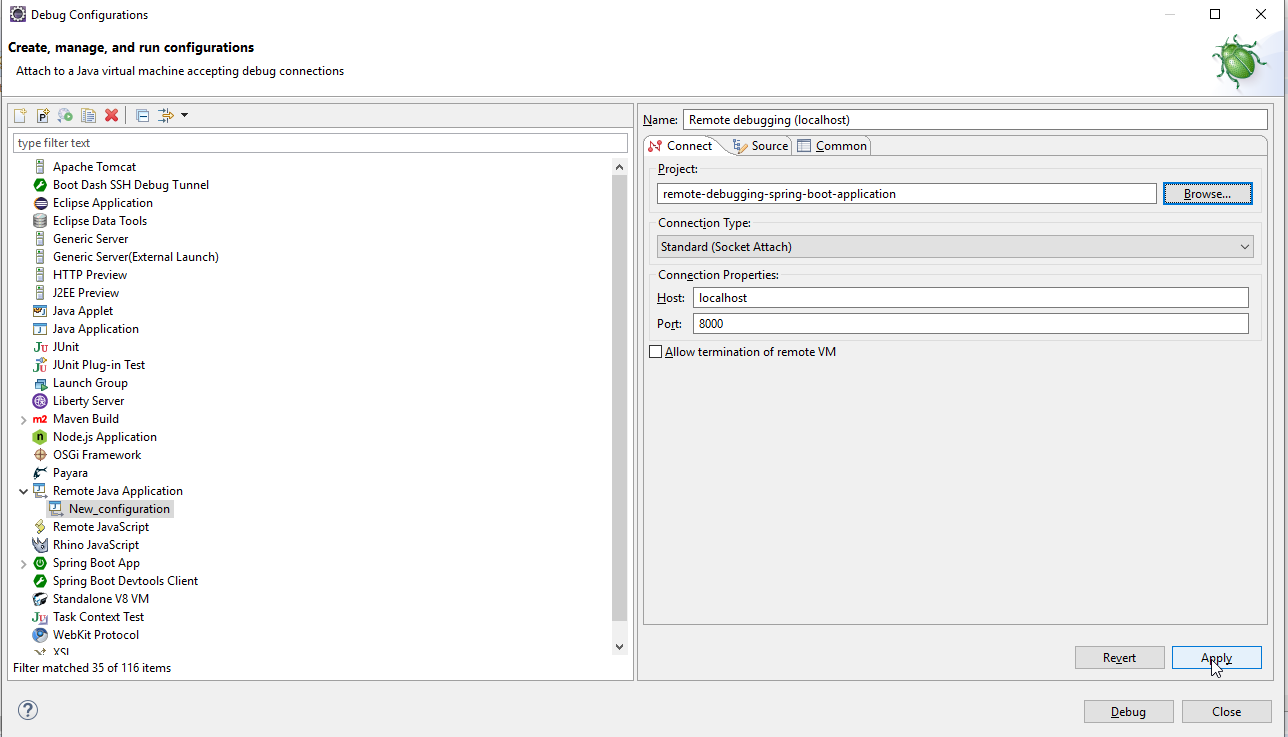Click the Close button

click(1227, 712)
